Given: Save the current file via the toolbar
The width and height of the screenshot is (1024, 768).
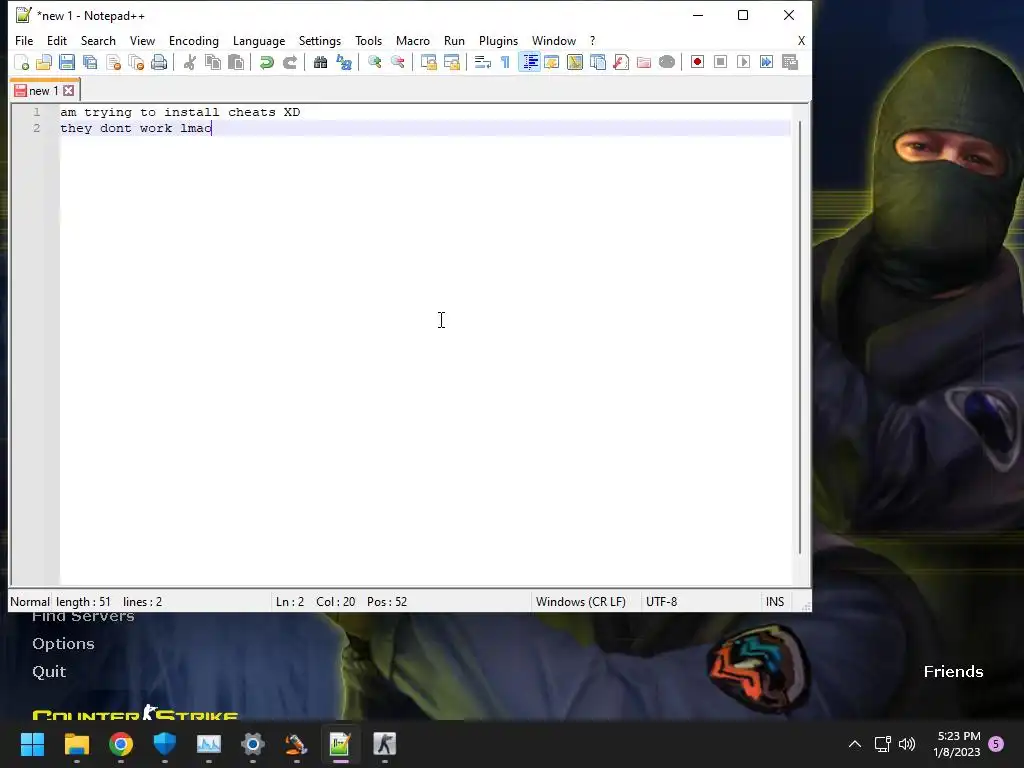Looking at the screenshot, I should pyautogui.click(x=67, y=62).
